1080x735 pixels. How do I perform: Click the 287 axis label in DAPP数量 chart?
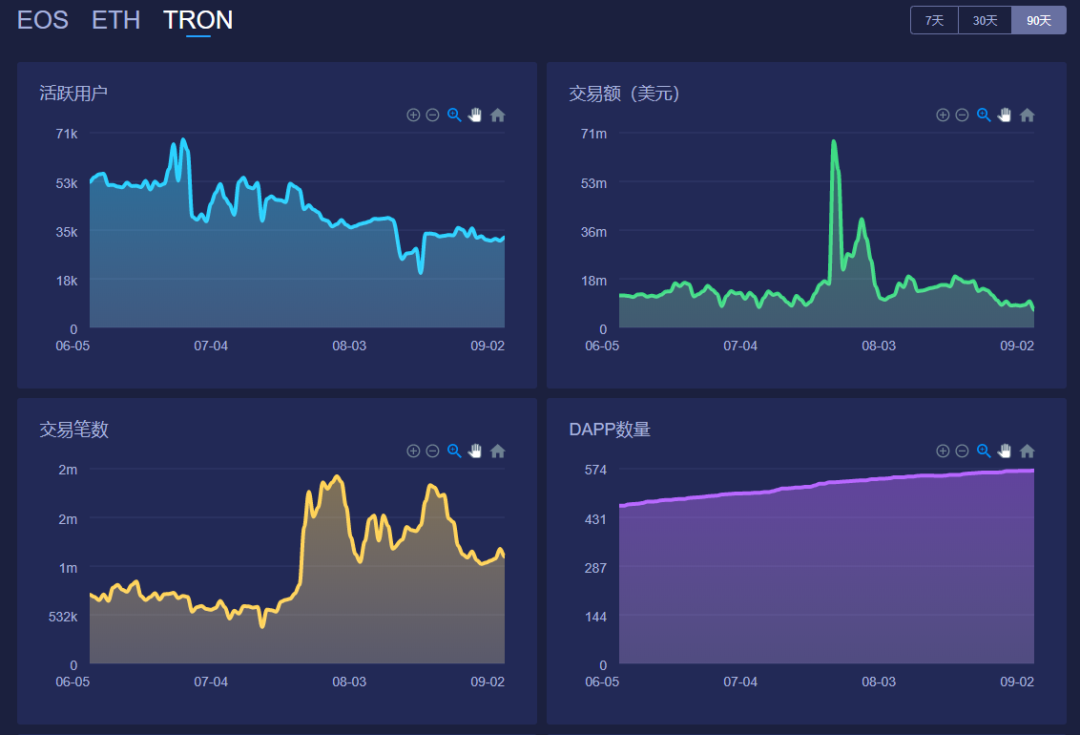pos(596,568)
